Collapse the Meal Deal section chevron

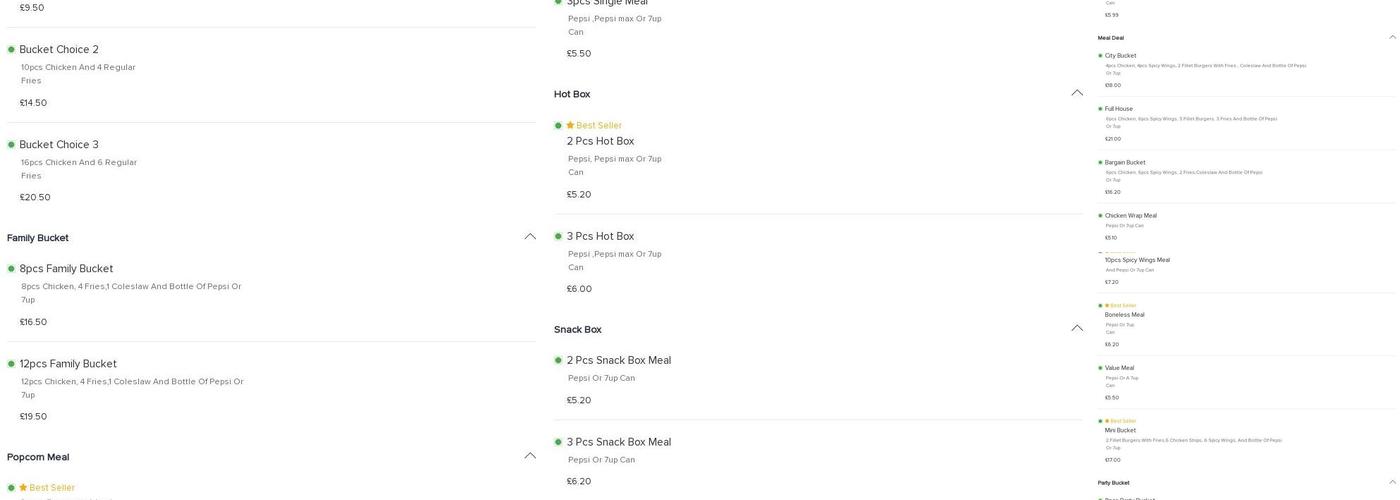(x=1392, y=38)
